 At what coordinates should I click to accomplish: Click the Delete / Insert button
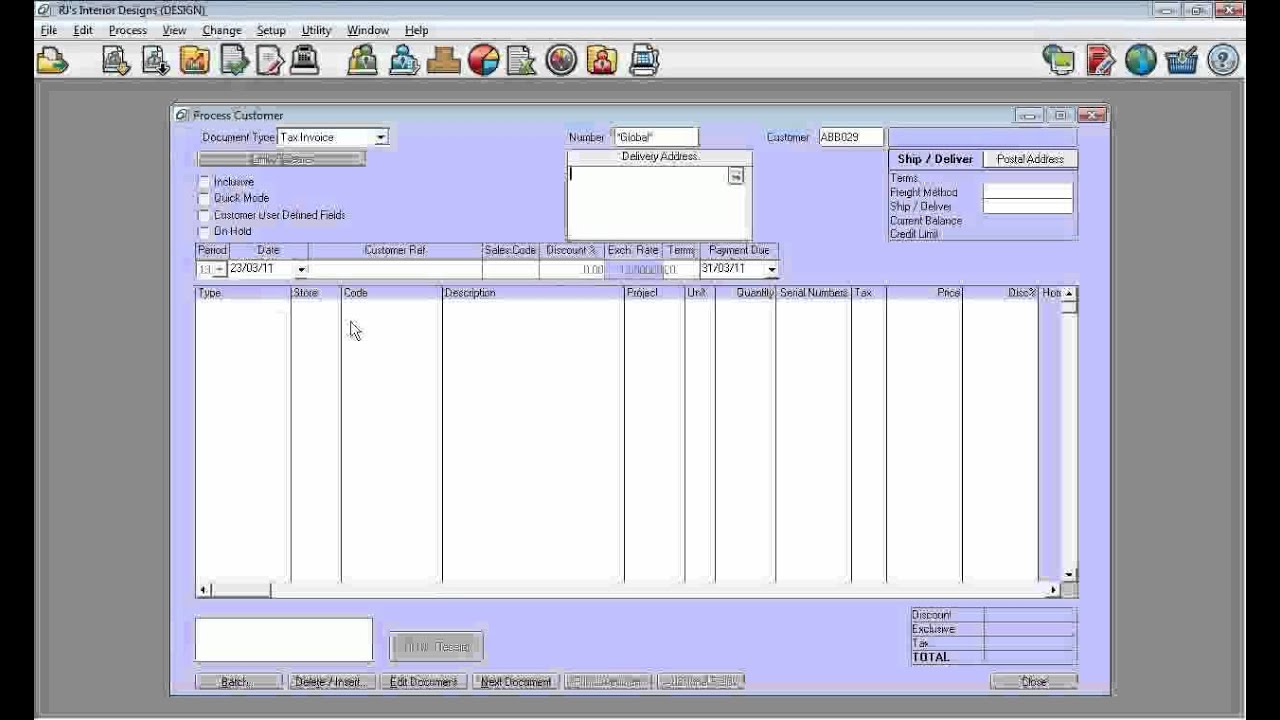point(331,682)
